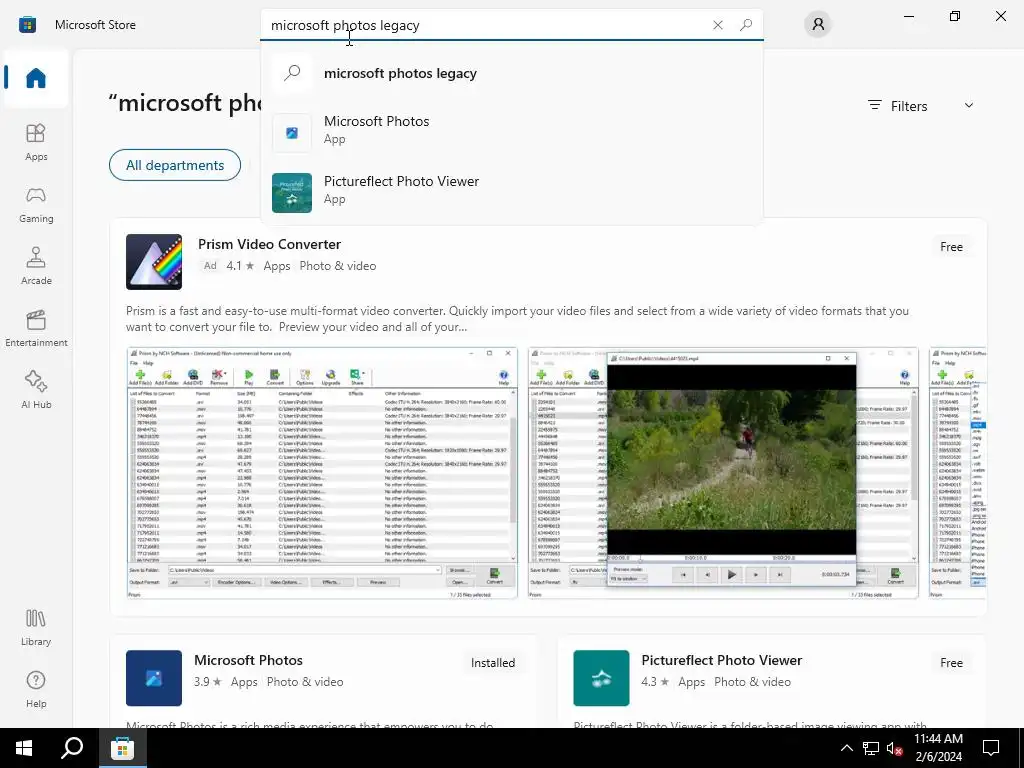Click the muted volume tray icon

[x=894, y=748]
